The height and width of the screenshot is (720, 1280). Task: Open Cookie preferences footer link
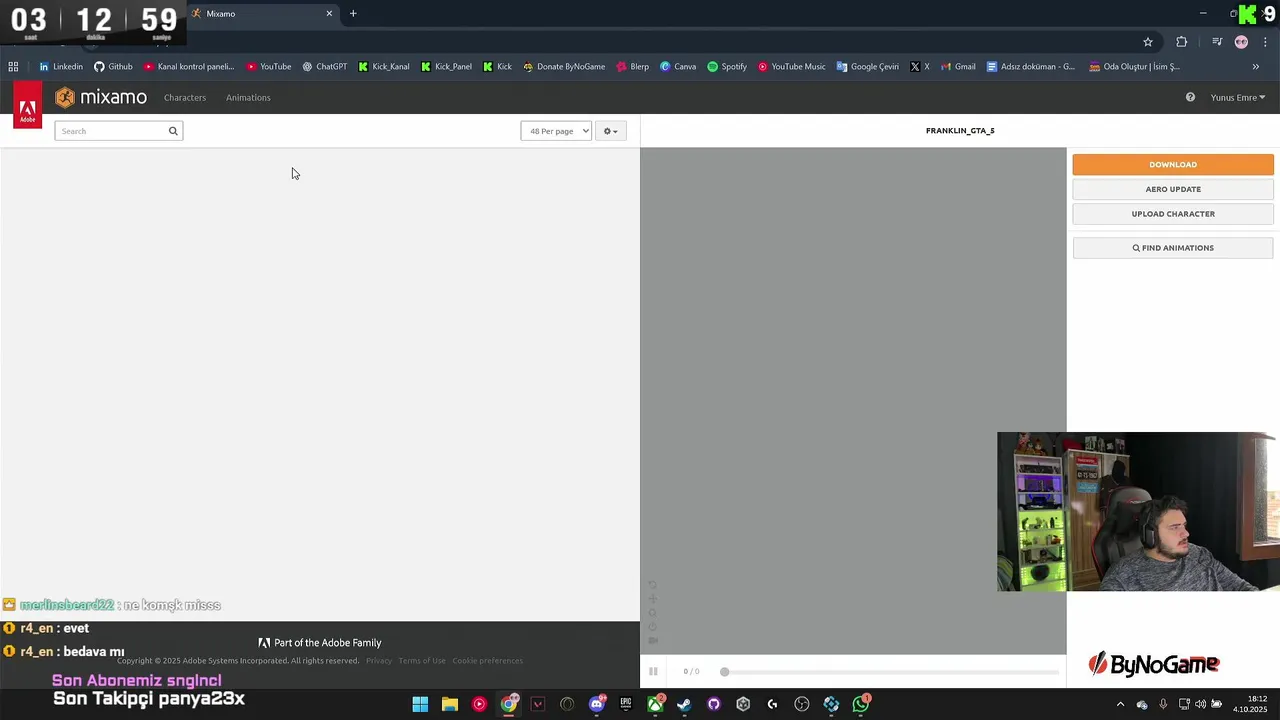point(488,661)
